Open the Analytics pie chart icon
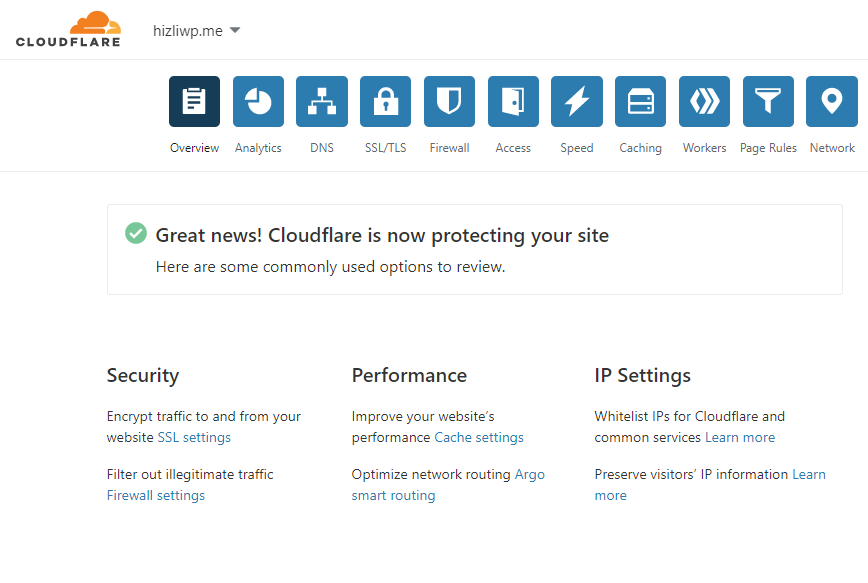The width and height of the screenshot is (868, 583). 258,101
